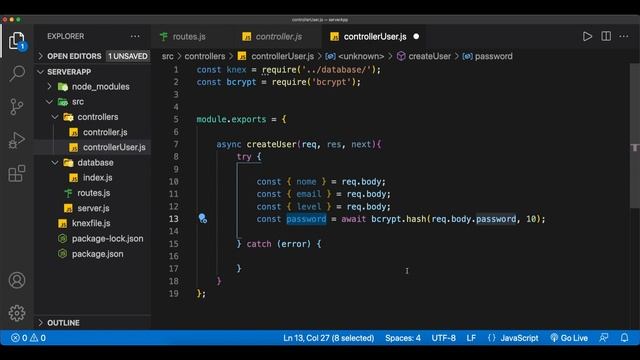Open editor More Actions ellipsis
Image resolution: width=640 pixels, height=360 pixels.
click(x=624, y=36)
